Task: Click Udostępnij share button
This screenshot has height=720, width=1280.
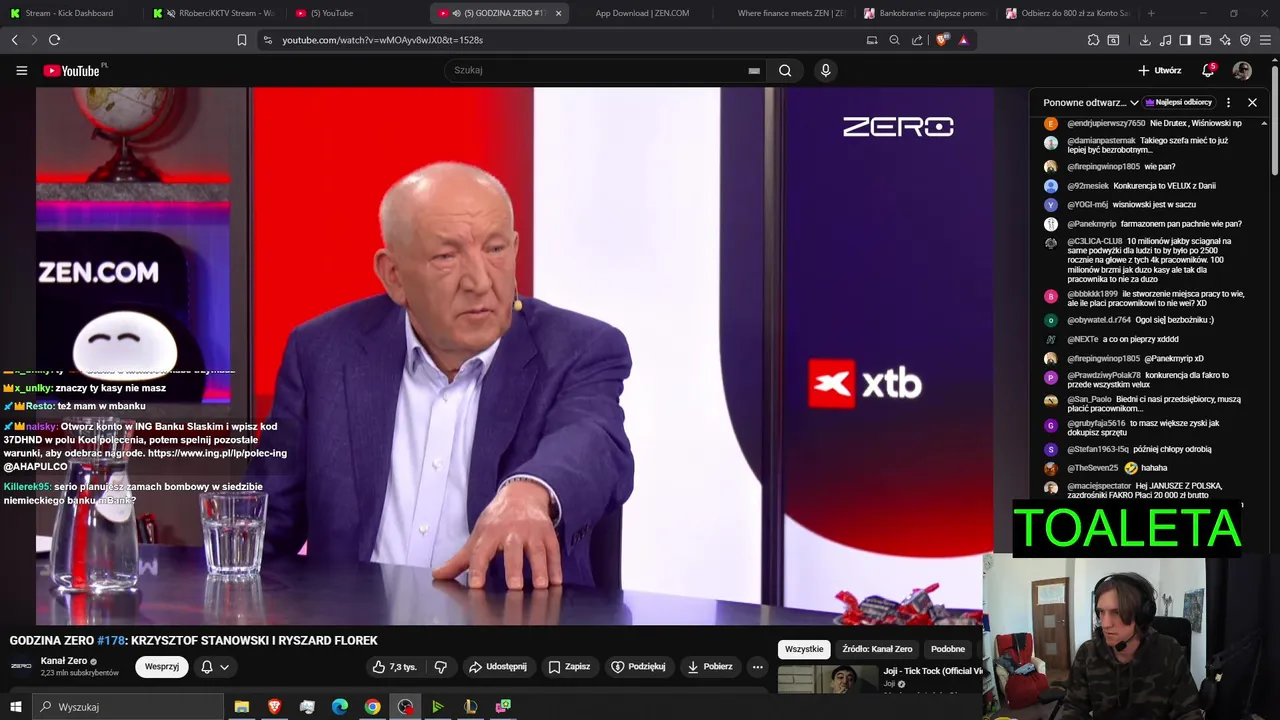Action: point(498,667)
